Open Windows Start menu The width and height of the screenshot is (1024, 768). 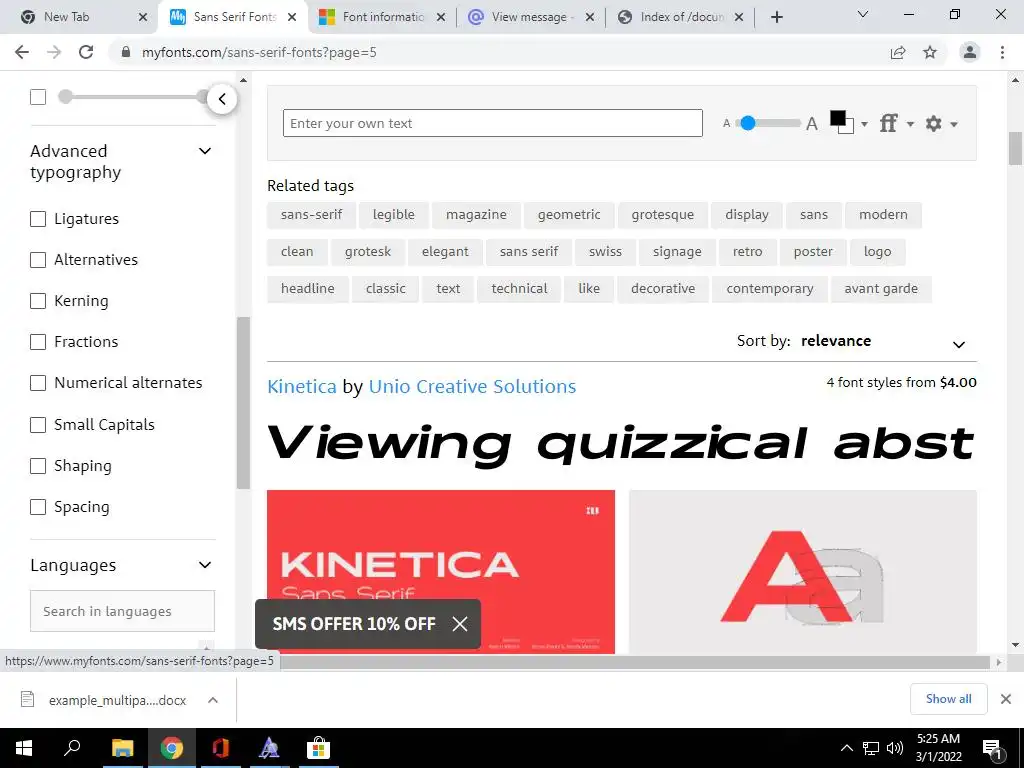pyautogui.click(x=24, y=748)
